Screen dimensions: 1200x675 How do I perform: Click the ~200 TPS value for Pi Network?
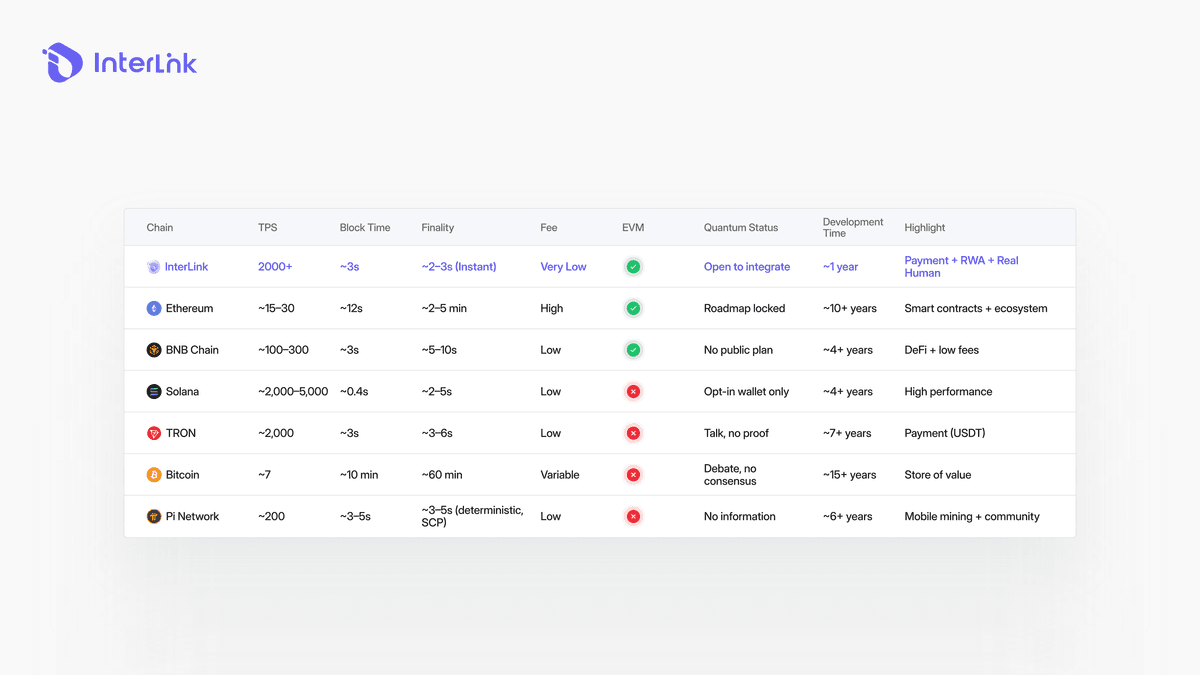click(271, 517)
